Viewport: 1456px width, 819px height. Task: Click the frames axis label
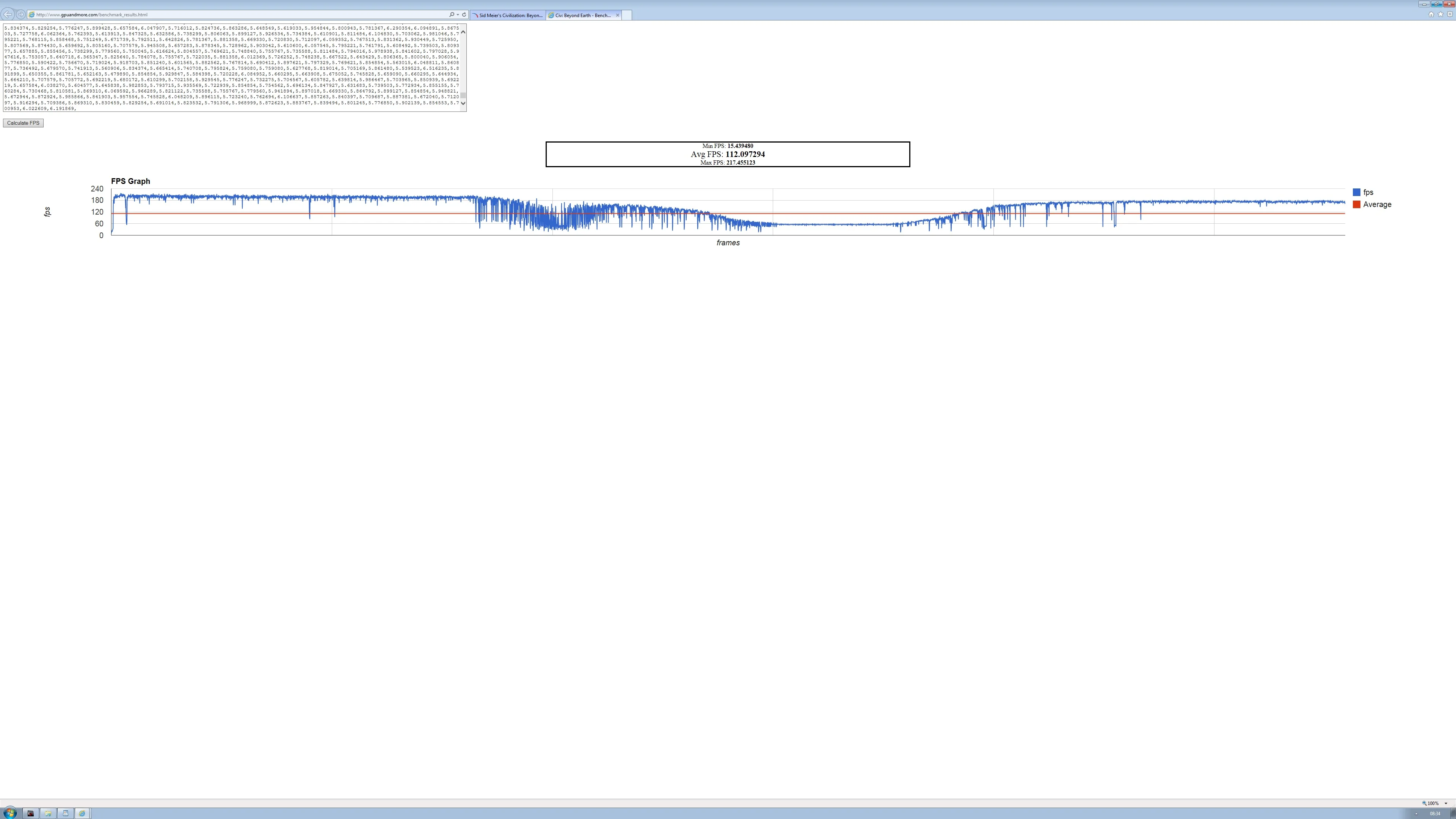click(x=728, y=243)
